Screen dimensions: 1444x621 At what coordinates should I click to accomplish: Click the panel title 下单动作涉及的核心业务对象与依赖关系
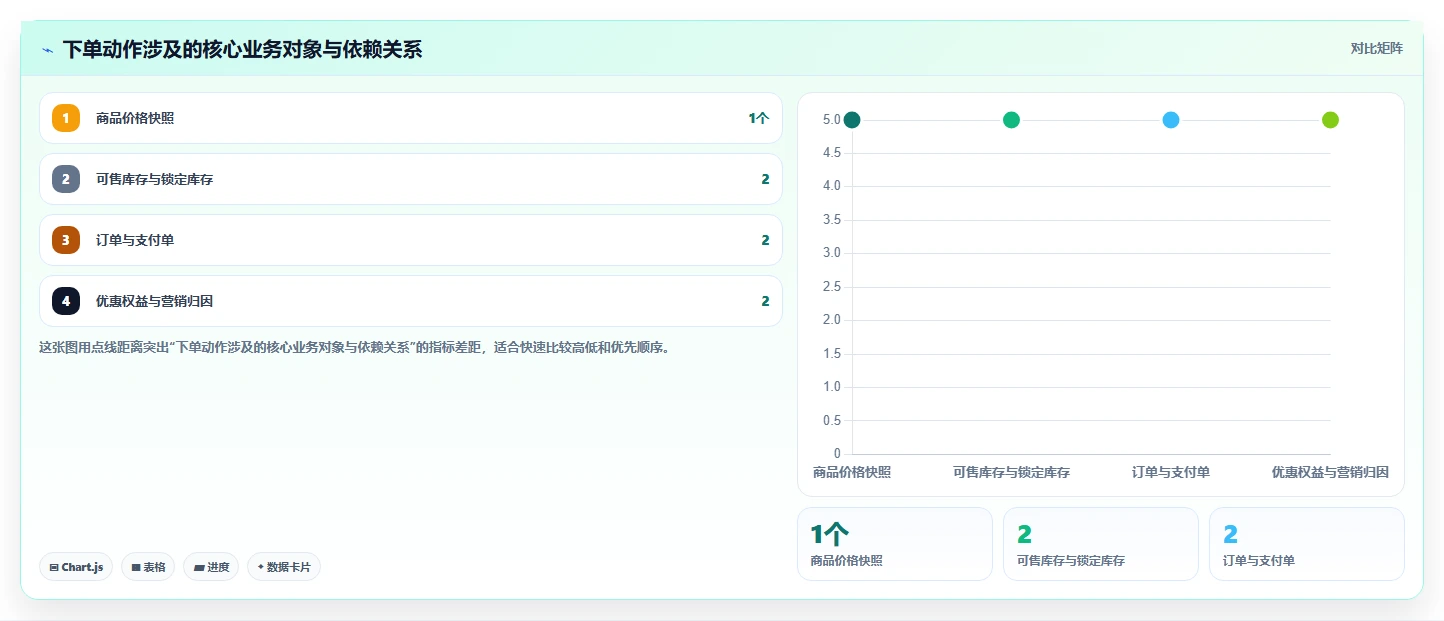(x=242, y=49)
